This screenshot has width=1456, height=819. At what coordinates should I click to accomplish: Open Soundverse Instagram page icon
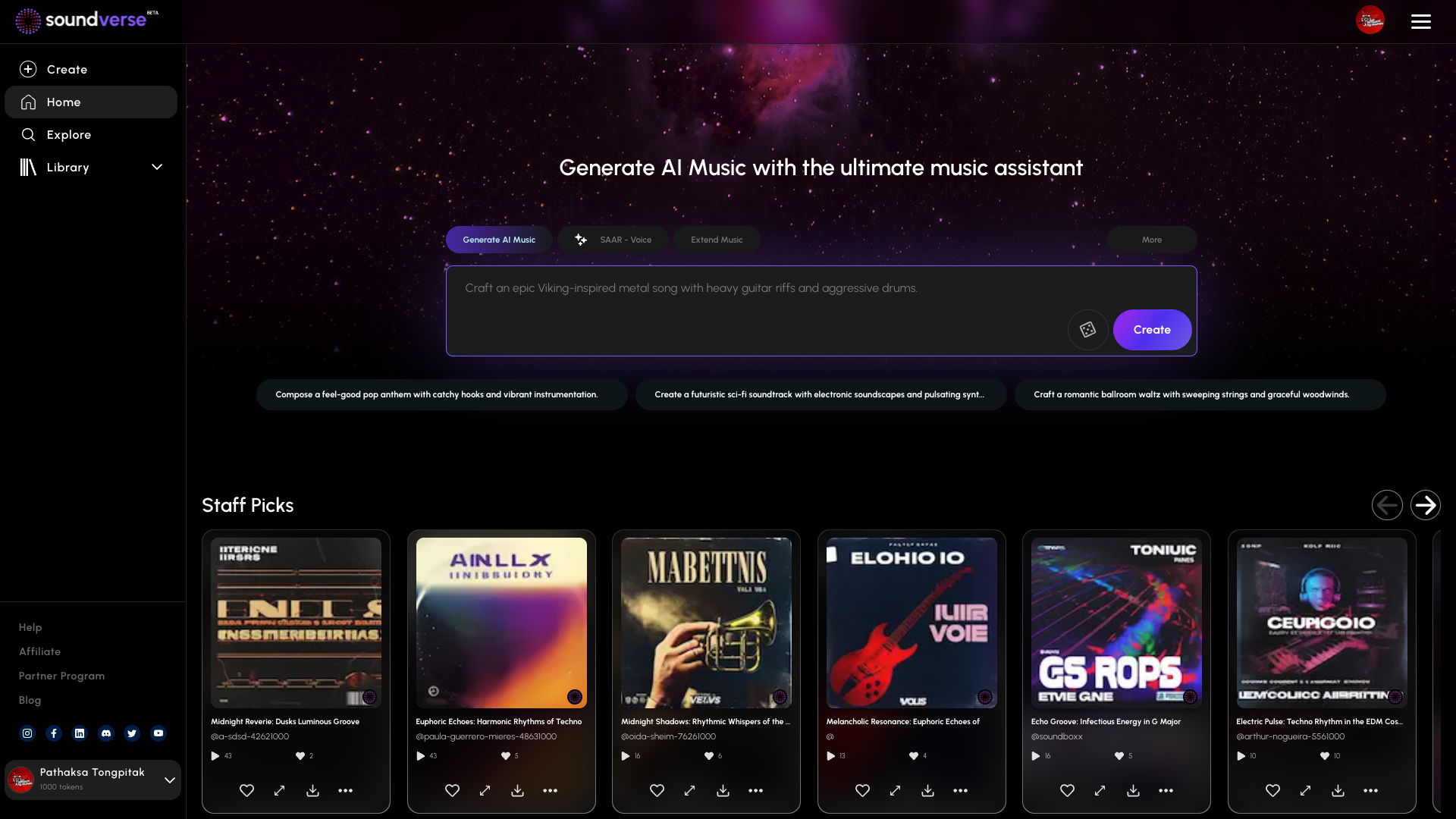27,733
